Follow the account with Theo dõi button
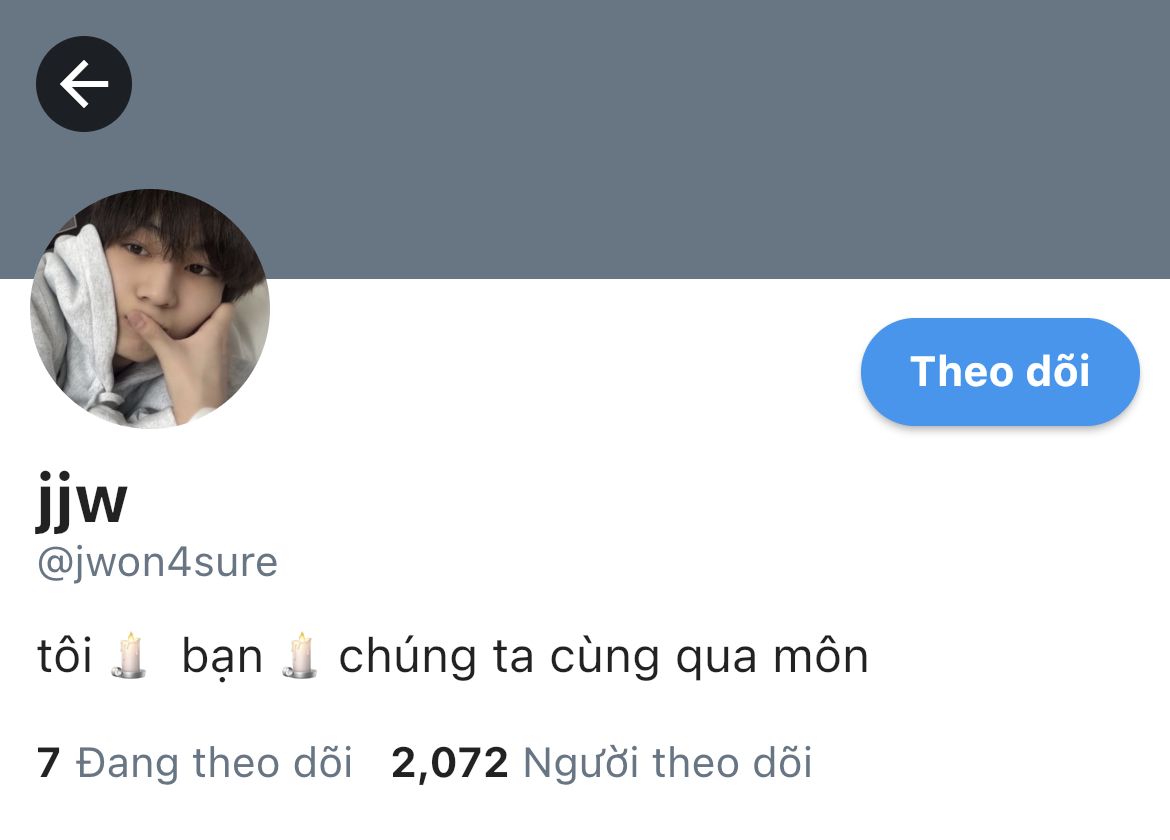The image size is (1170, 840). coord(1000,372)
